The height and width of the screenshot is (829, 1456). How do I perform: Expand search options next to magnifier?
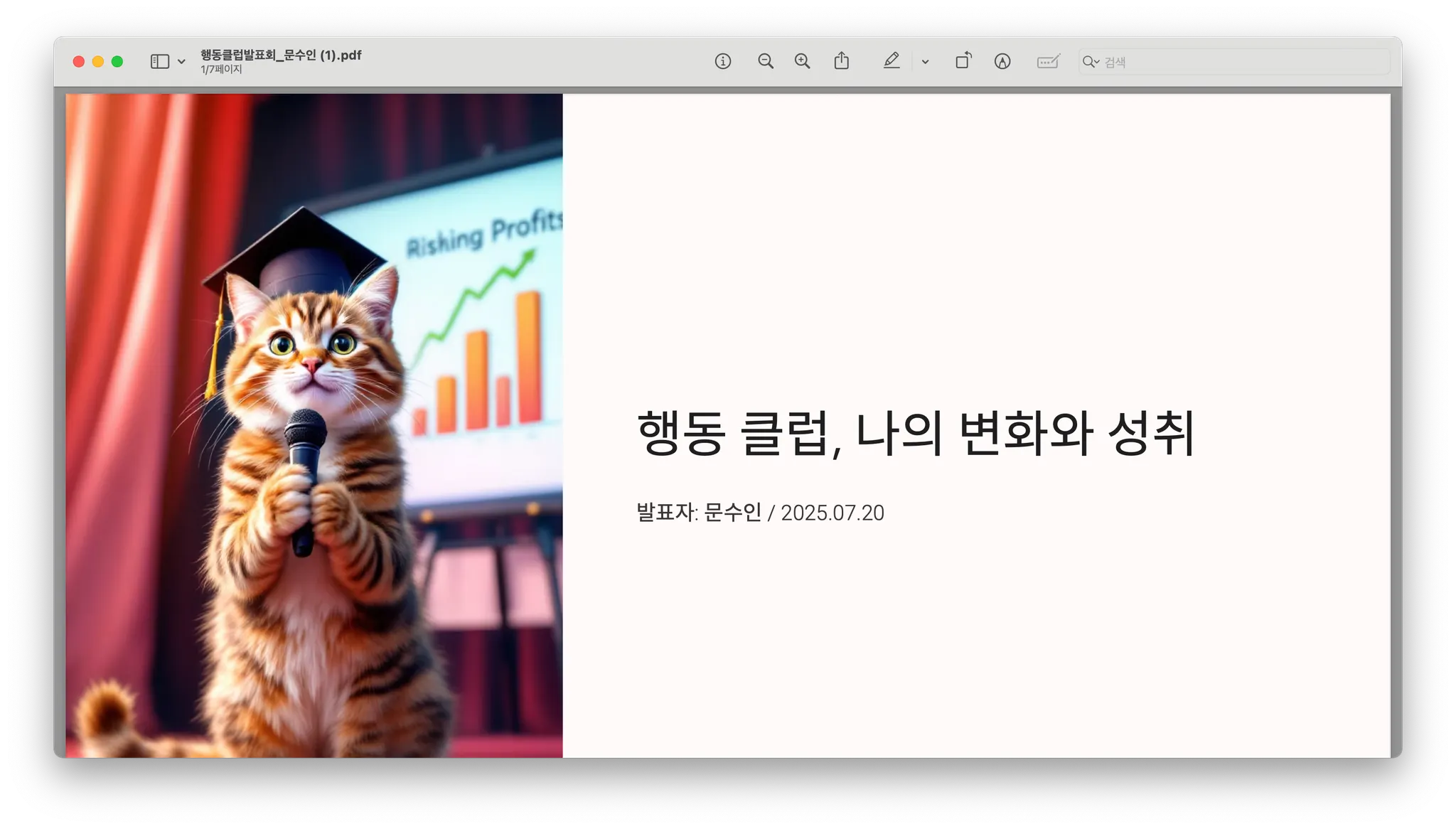[x=1096, y=62]
